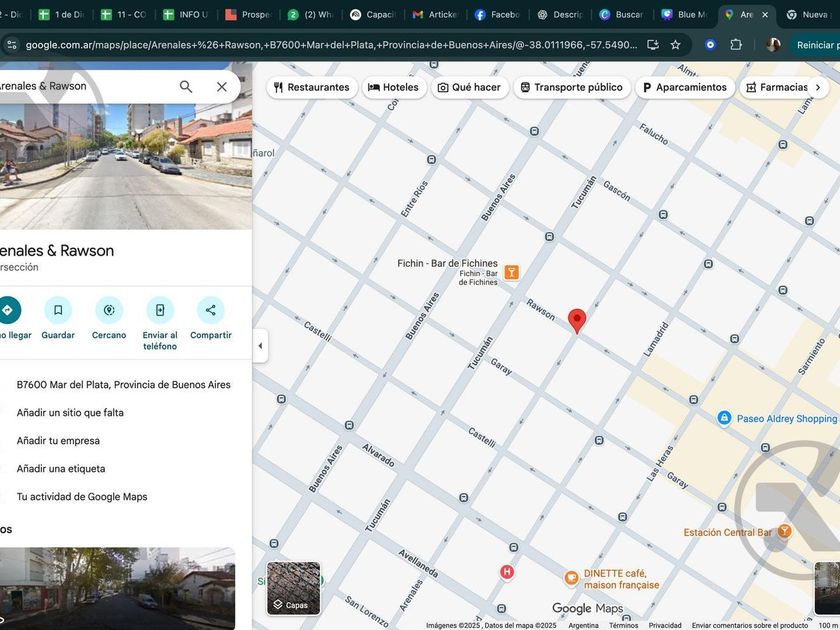Collapse the side panel arrow
Image resolution: width=840 pixels, height=630 pixels.
260,346
